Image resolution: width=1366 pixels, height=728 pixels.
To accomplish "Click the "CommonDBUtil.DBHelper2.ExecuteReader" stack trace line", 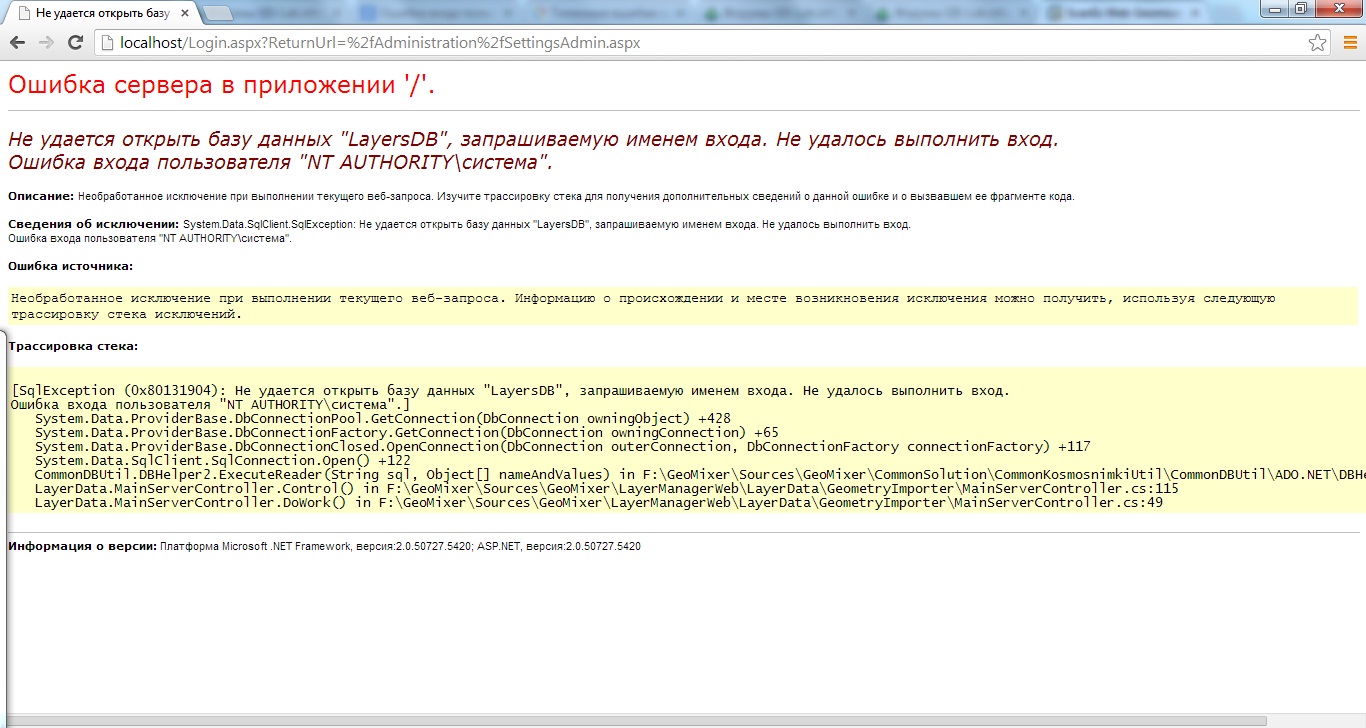I will [x=700, y=474].
